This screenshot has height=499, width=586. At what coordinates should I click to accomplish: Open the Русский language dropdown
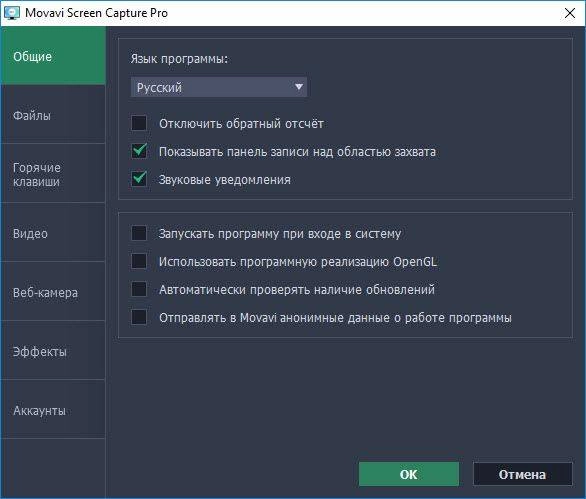click(219, 87)
